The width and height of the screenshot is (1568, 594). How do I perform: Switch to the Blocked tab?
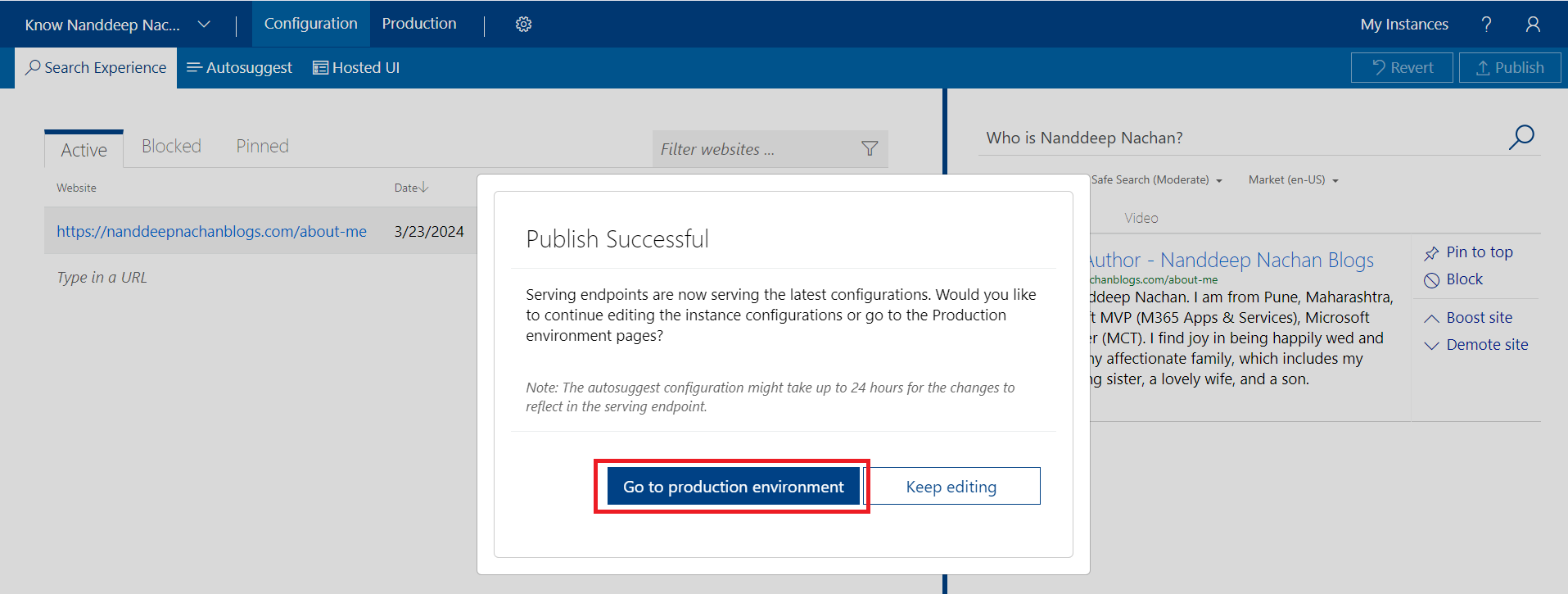(x=171, y=147)
